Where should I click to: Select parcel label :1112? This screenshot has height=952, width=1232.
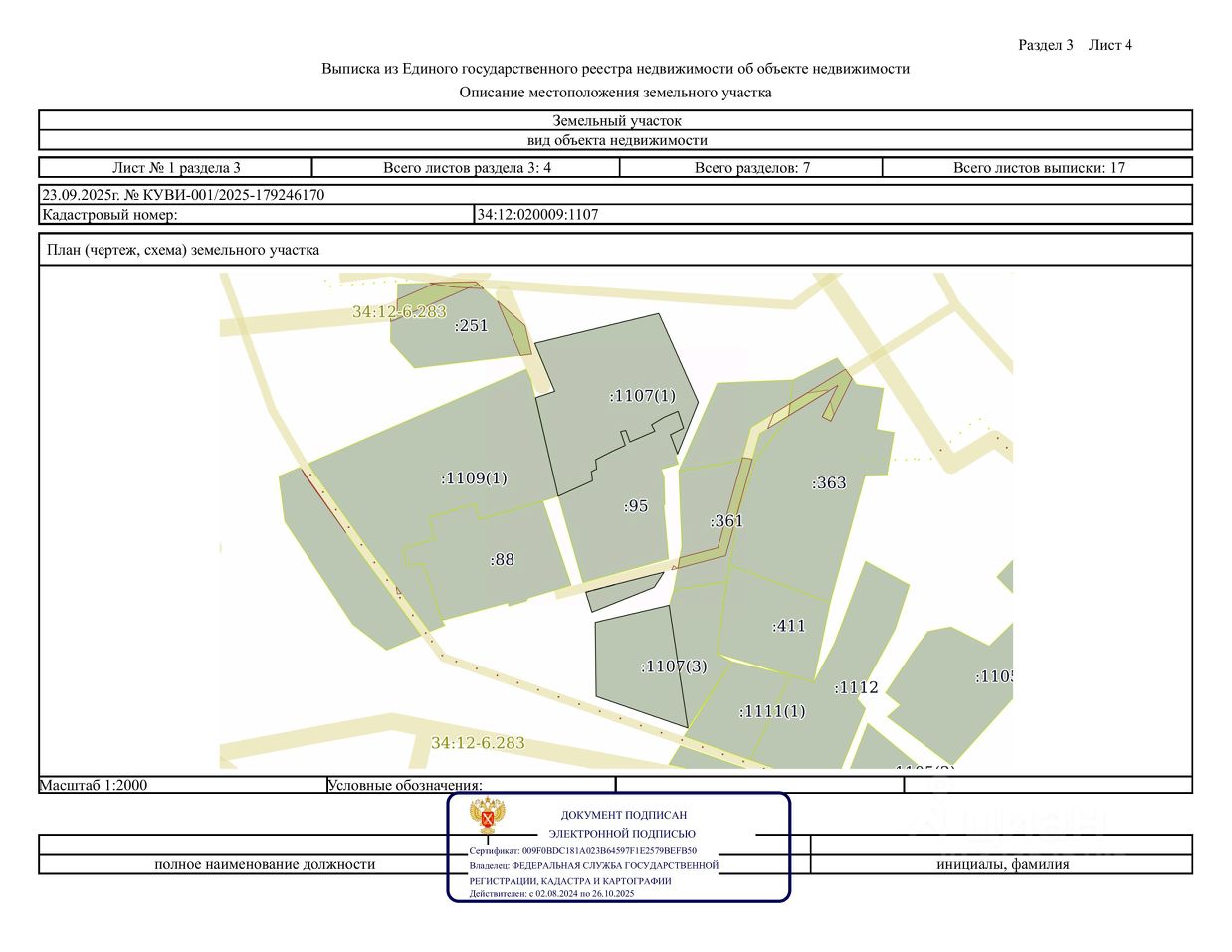pos(857,687)
